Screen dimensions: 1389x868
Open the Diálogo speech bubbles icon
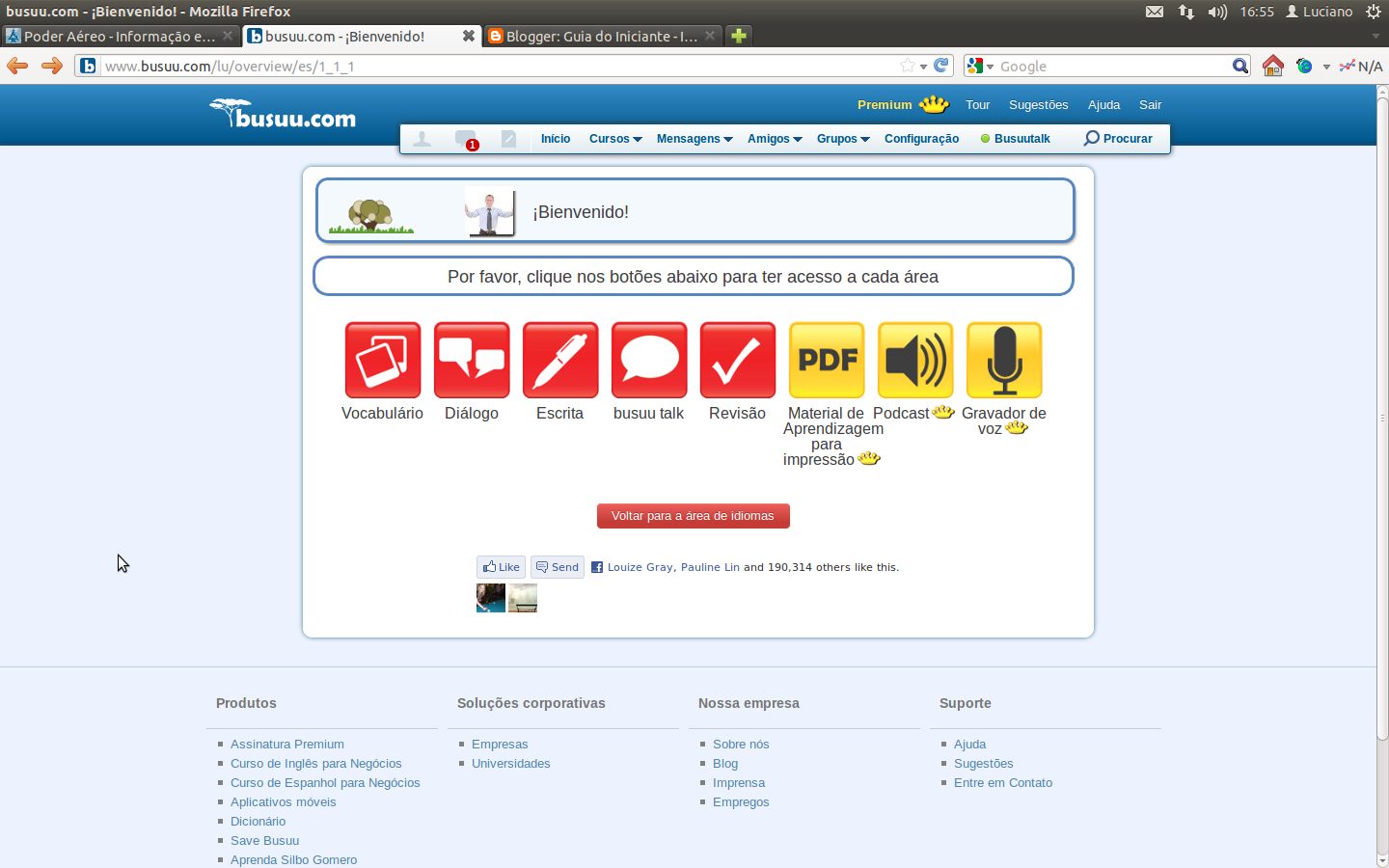(x=472, y=360)
